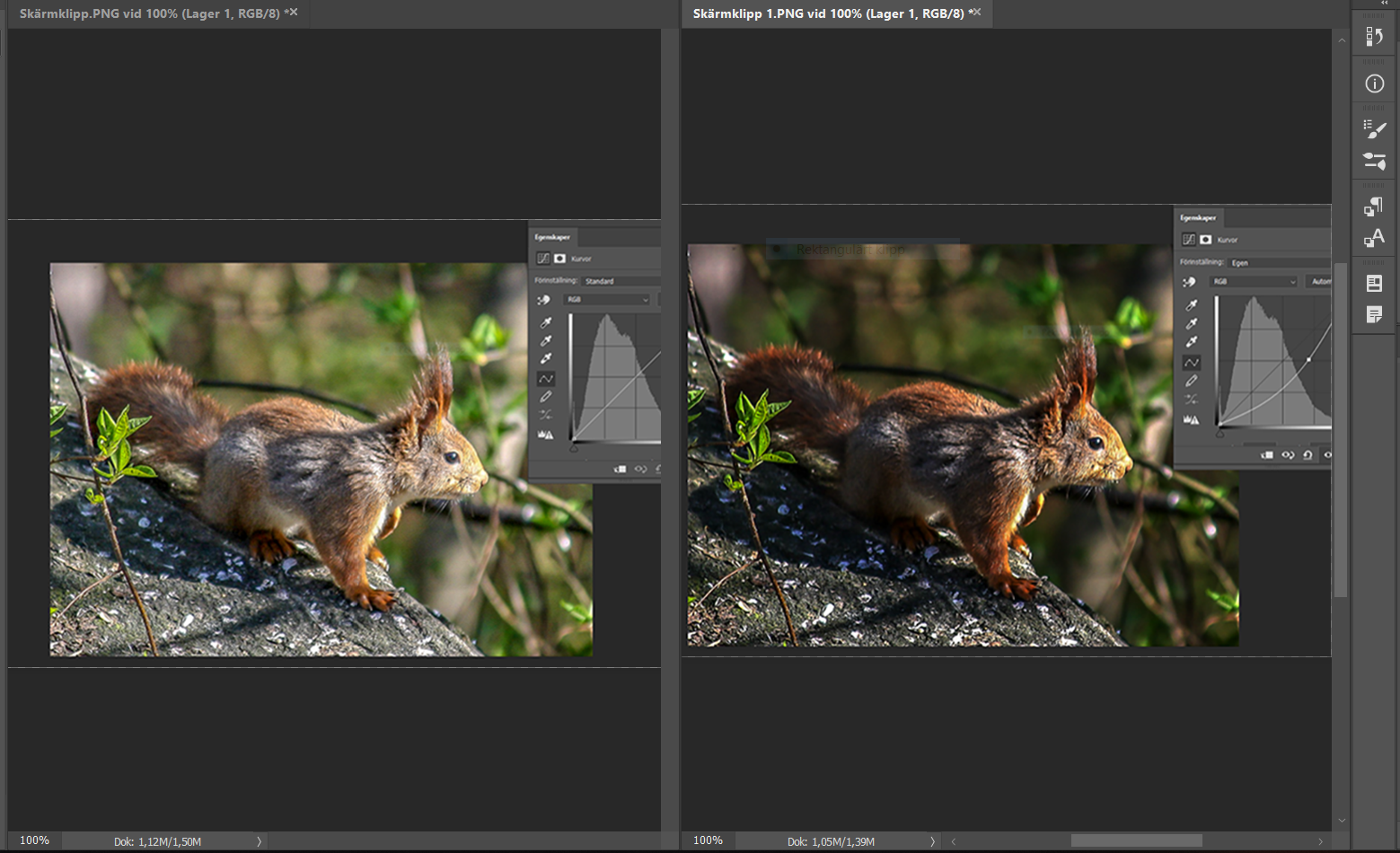Switch to the Skärmklipp.PNG document tab
The width and height of the screenshot is (1400, 853).
pos(149,13)
